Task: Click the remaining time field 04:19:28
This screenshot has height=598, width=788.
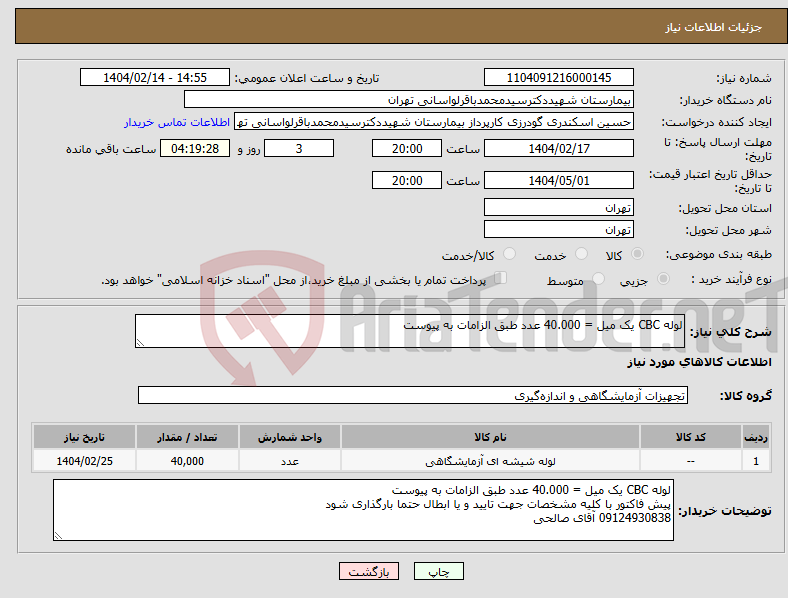Action: point(195,148)
